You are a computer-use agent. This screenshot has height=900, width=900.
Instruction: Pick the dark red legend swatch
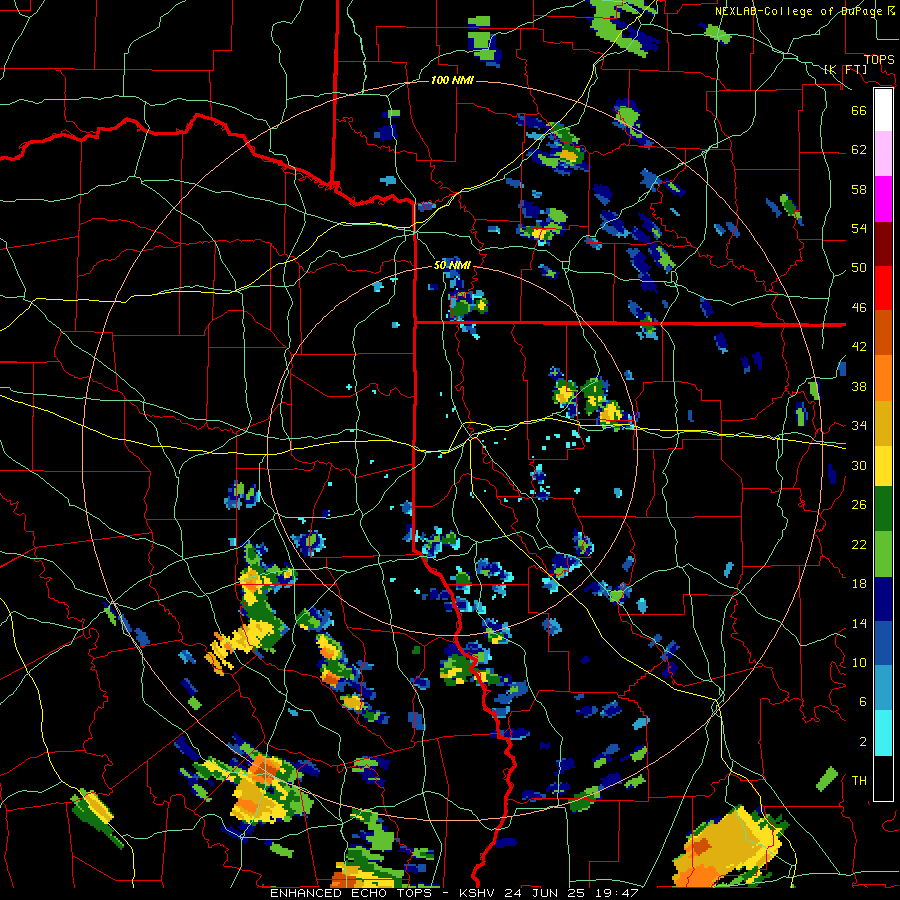pos(883,243)
